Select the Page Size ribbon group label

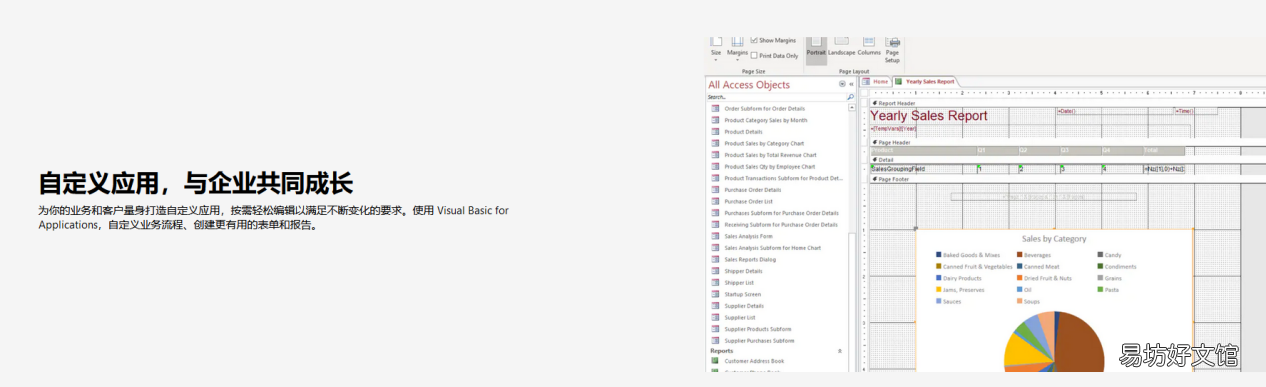754,71
